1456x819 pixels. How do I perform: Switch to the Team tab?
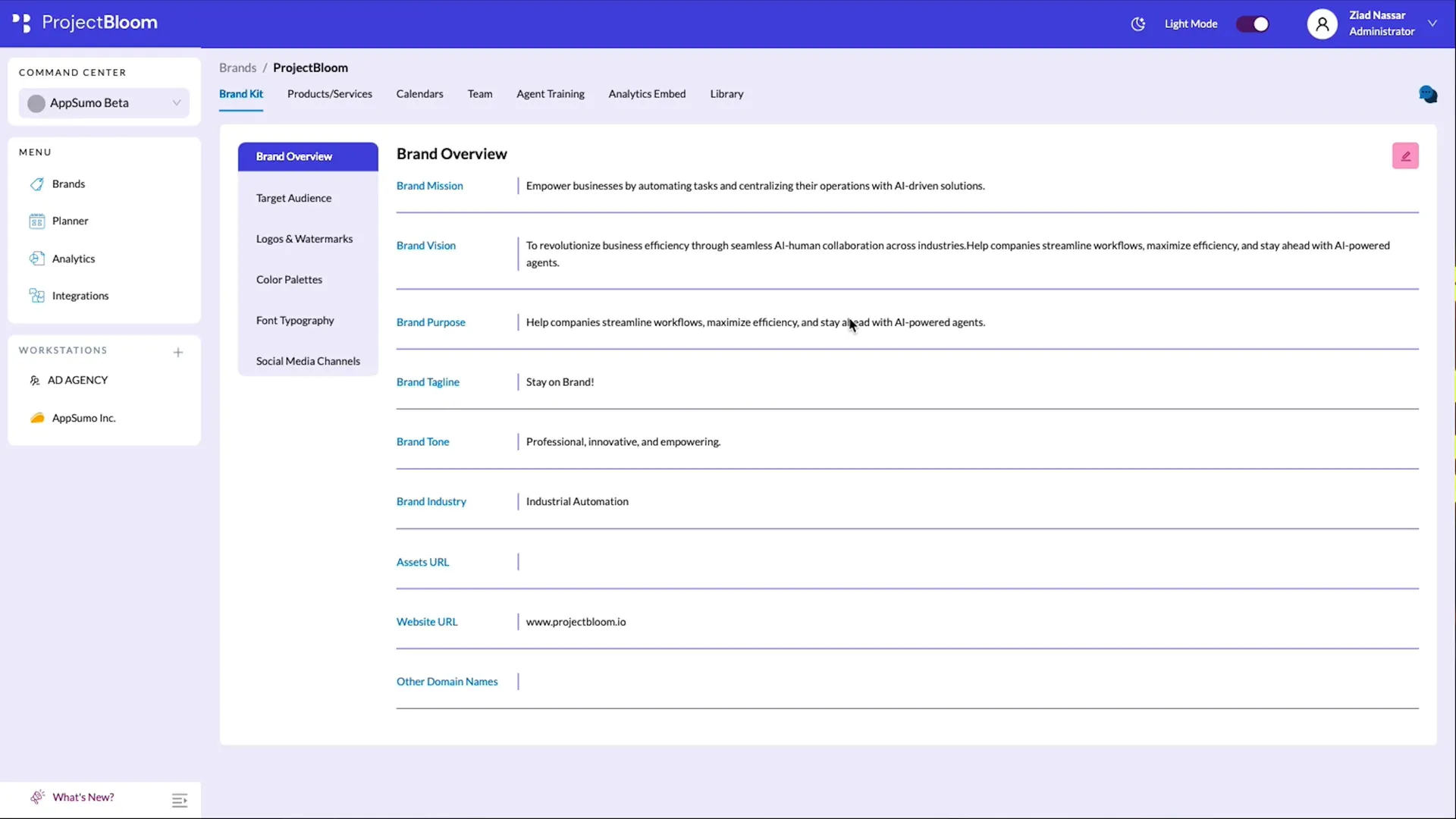tap(480, 94)
